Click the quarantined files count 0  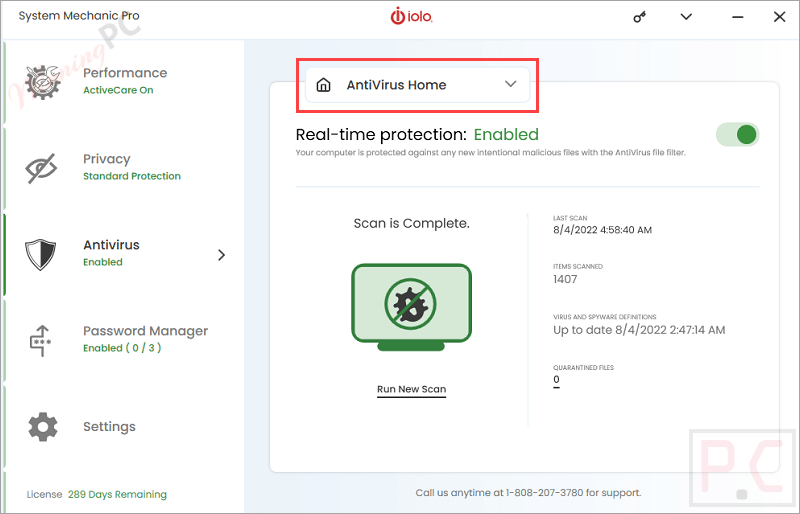coord(556,380)
